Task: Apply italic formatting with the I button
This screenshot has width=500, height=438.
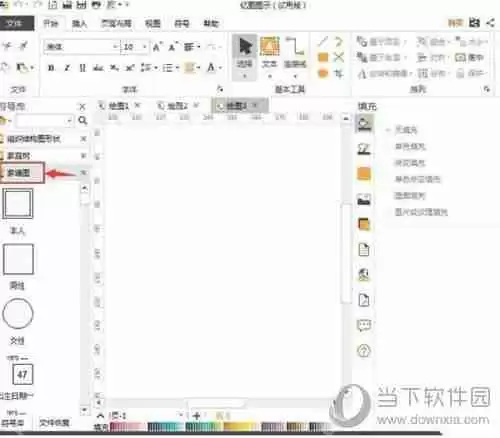Action: [x=67, y=68]
